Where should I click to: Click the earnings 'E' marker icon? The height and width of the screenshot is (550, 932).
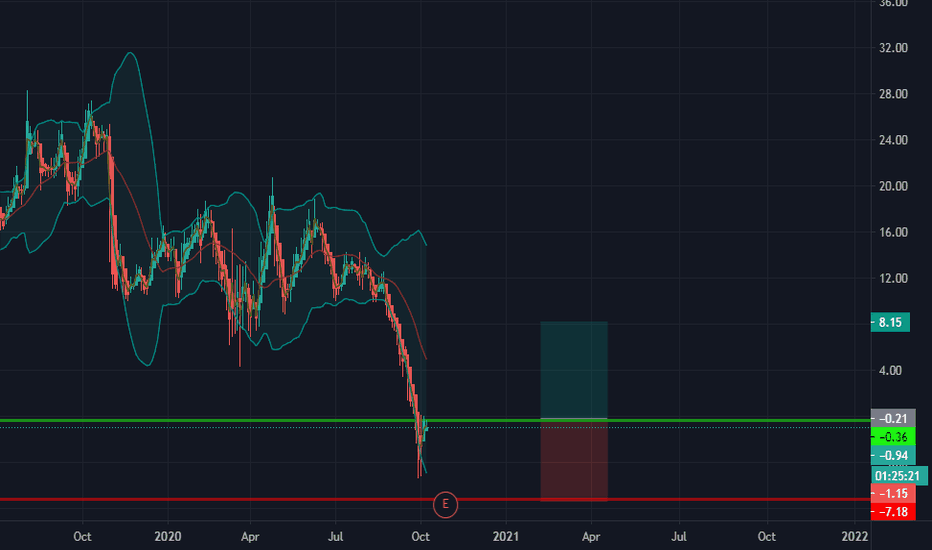[445, 504]
